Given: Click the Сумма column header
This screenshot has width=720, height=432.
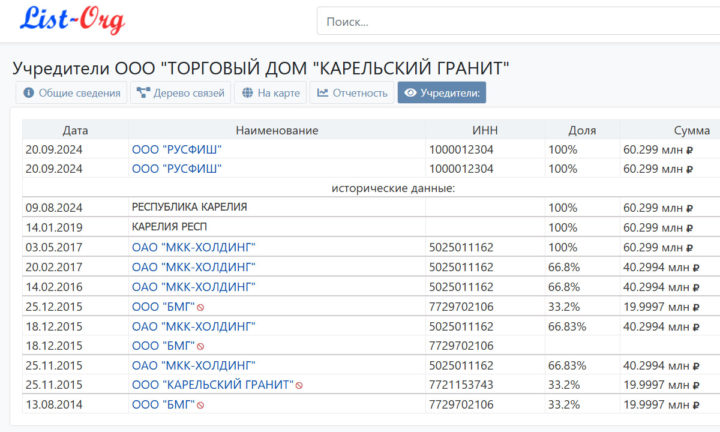Looking at the screenshot, I should pos(692,130).
